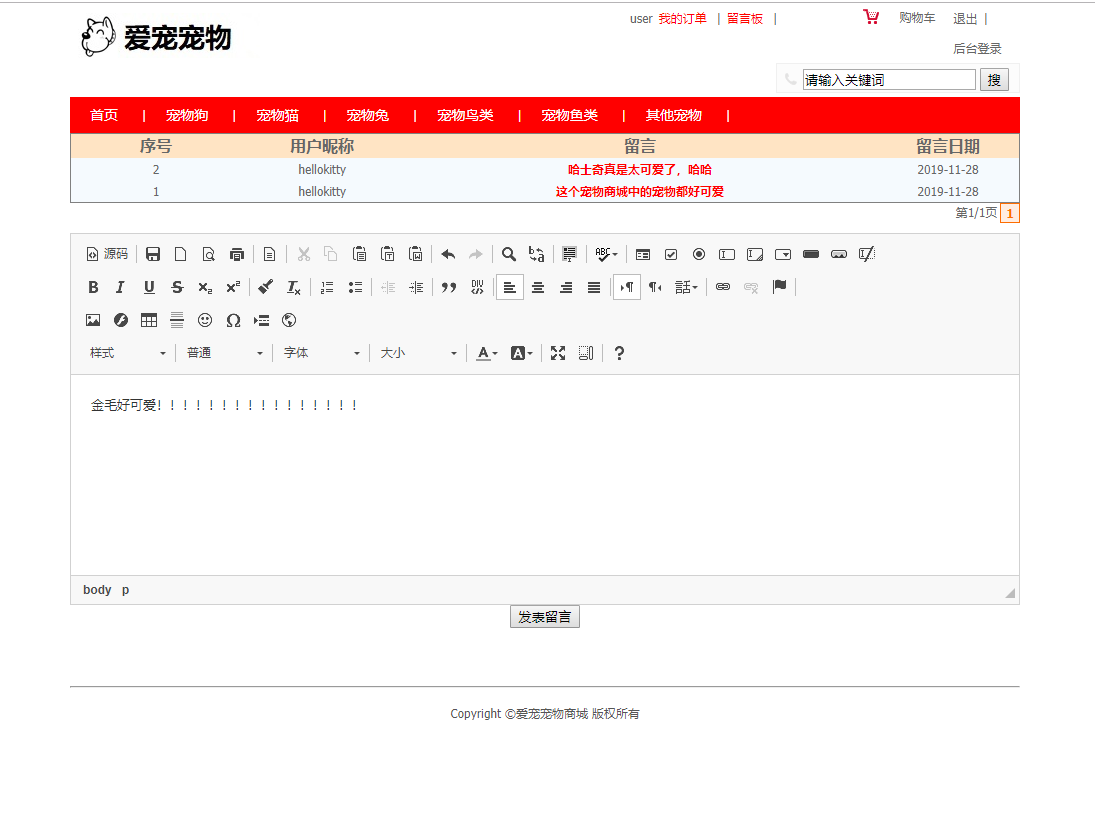Viewport: 1095px width, 821px height.
Task: Insert a table using the table icon
Action: click(x=149, y=320)
